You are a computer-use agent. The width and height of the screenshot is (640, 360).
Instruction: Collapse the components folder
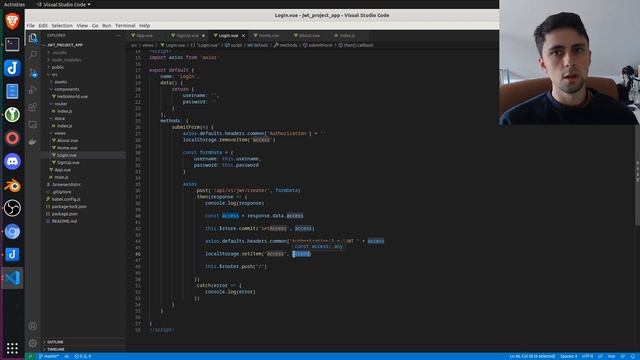click(x=67, y=89)
